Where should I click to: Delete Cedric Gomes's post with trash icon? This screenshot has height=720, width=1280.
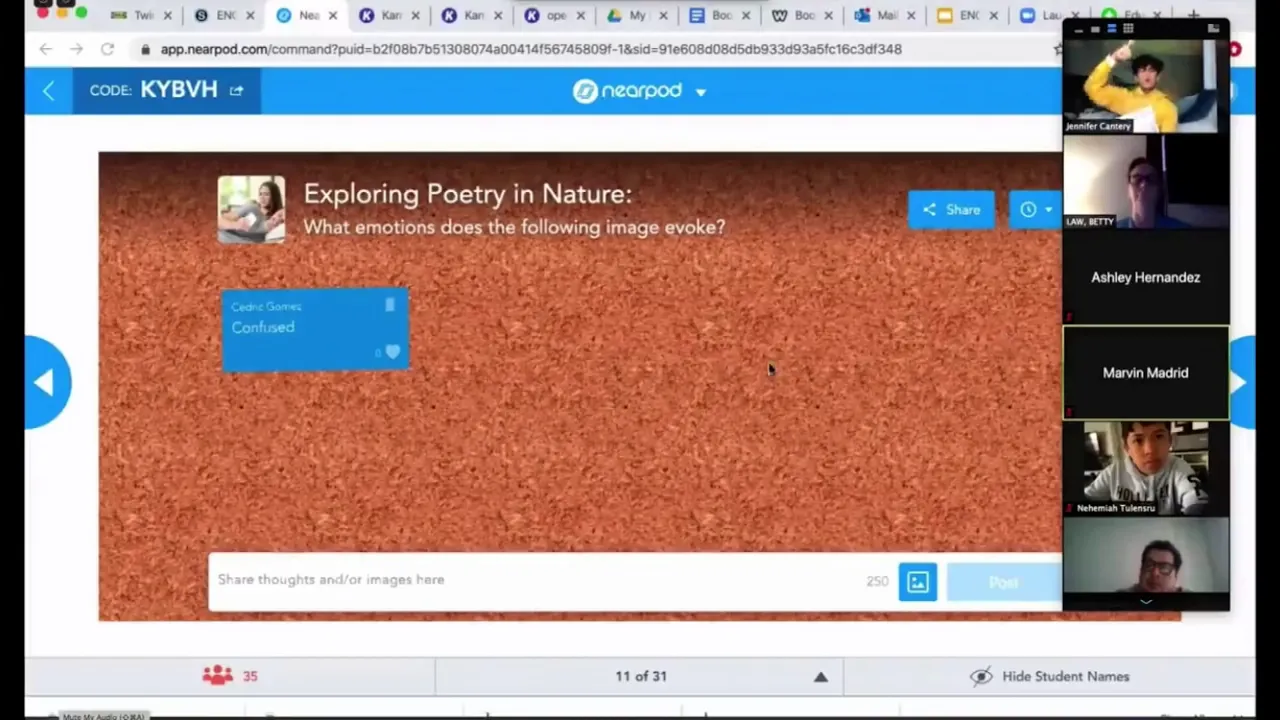tap(390, 305)
